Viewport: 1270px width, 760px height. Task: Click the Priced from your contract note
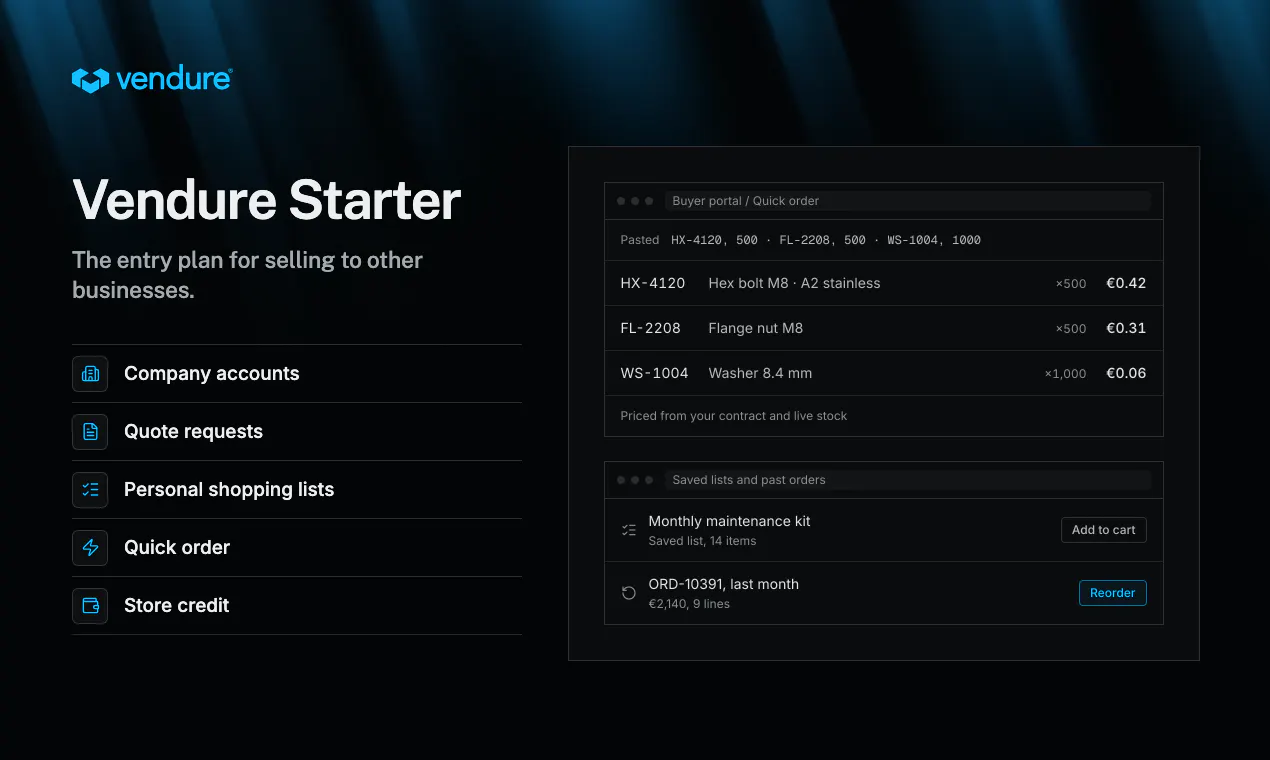coord(733,416)
